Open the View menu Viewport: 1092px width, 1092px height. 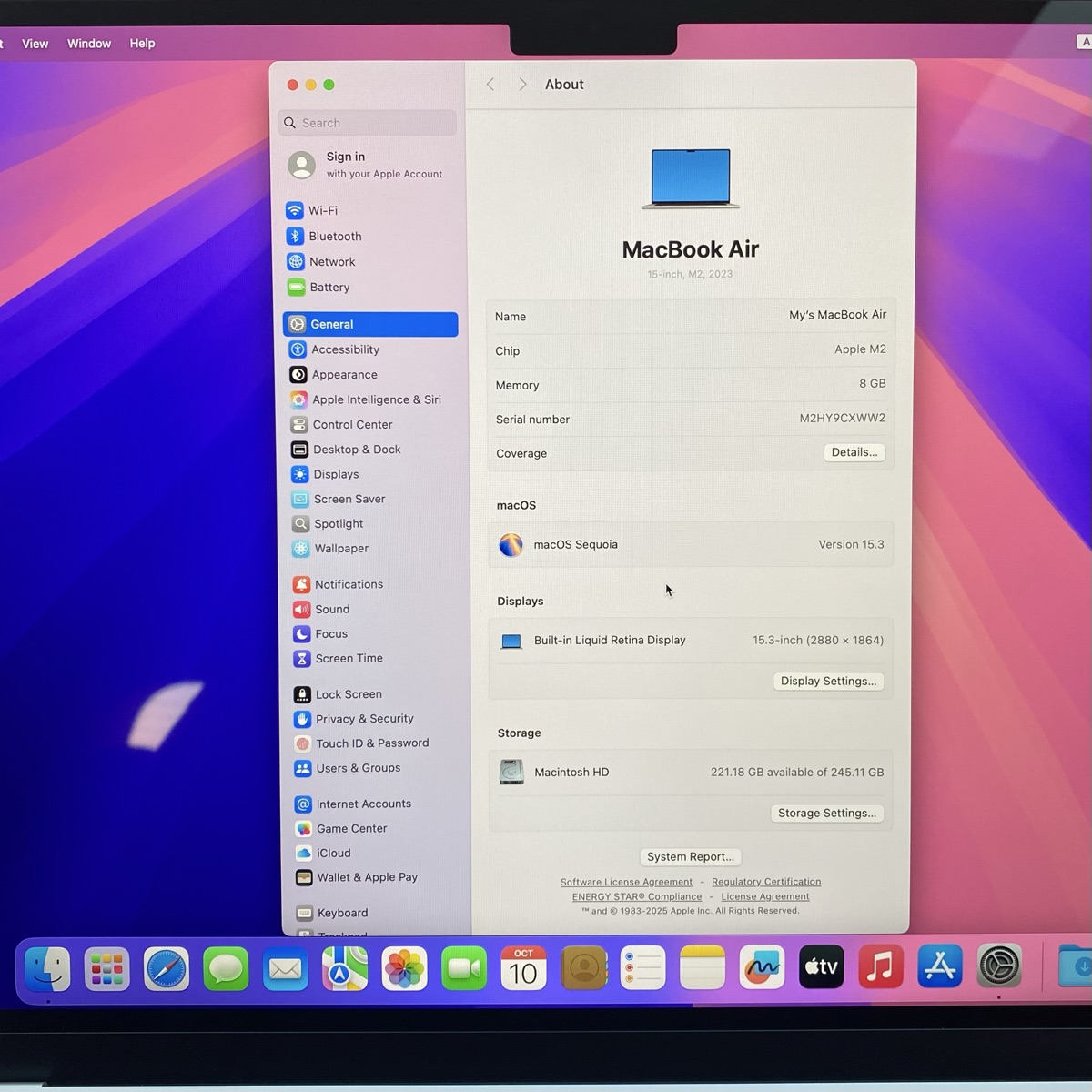(x=35, y=43)
